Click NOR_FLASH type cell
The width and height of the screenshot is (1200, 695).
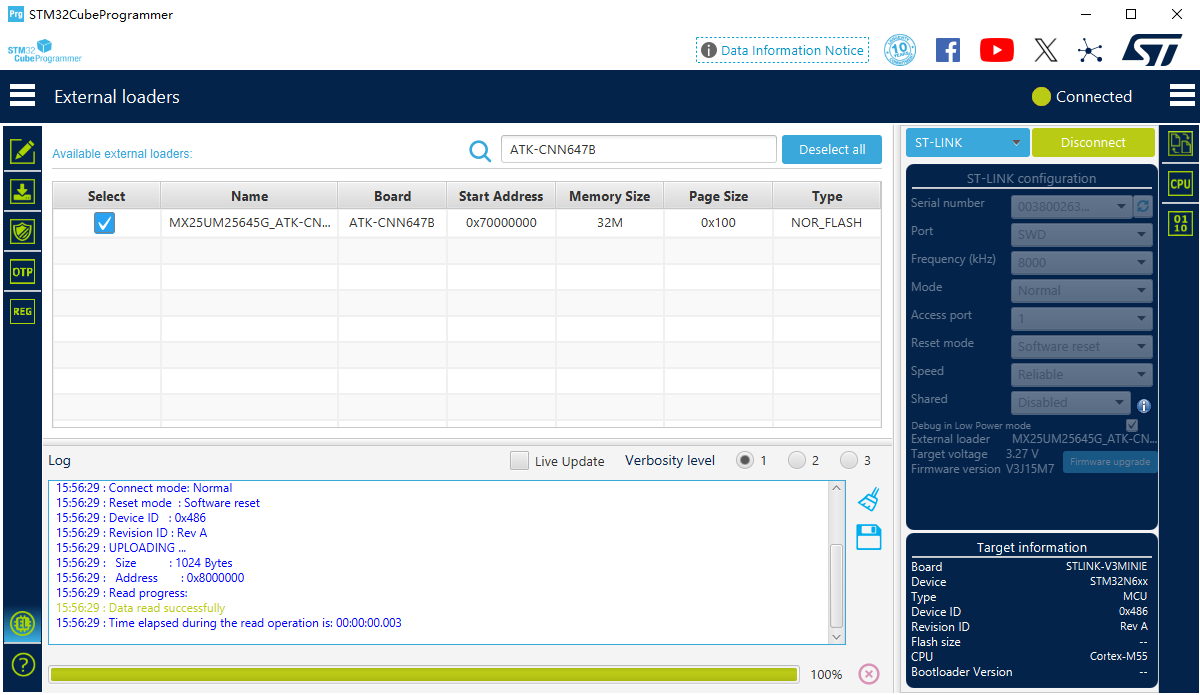coord(827,223)
